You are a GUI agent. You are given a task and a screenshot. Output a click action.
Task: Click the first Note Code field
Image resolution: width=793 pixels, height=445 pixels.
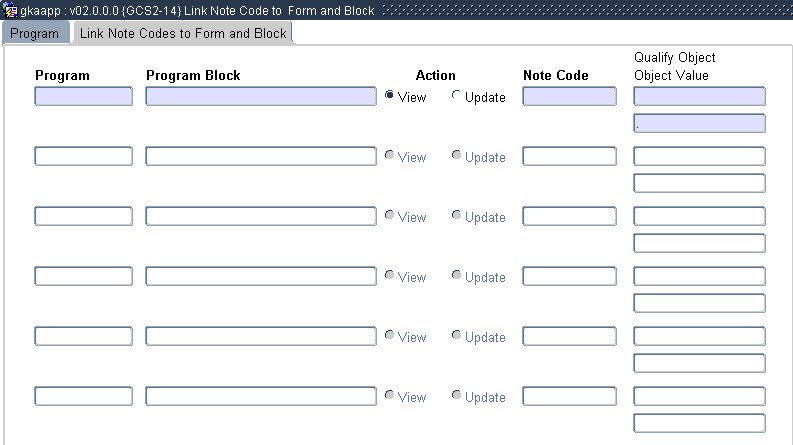coord(569,97)
